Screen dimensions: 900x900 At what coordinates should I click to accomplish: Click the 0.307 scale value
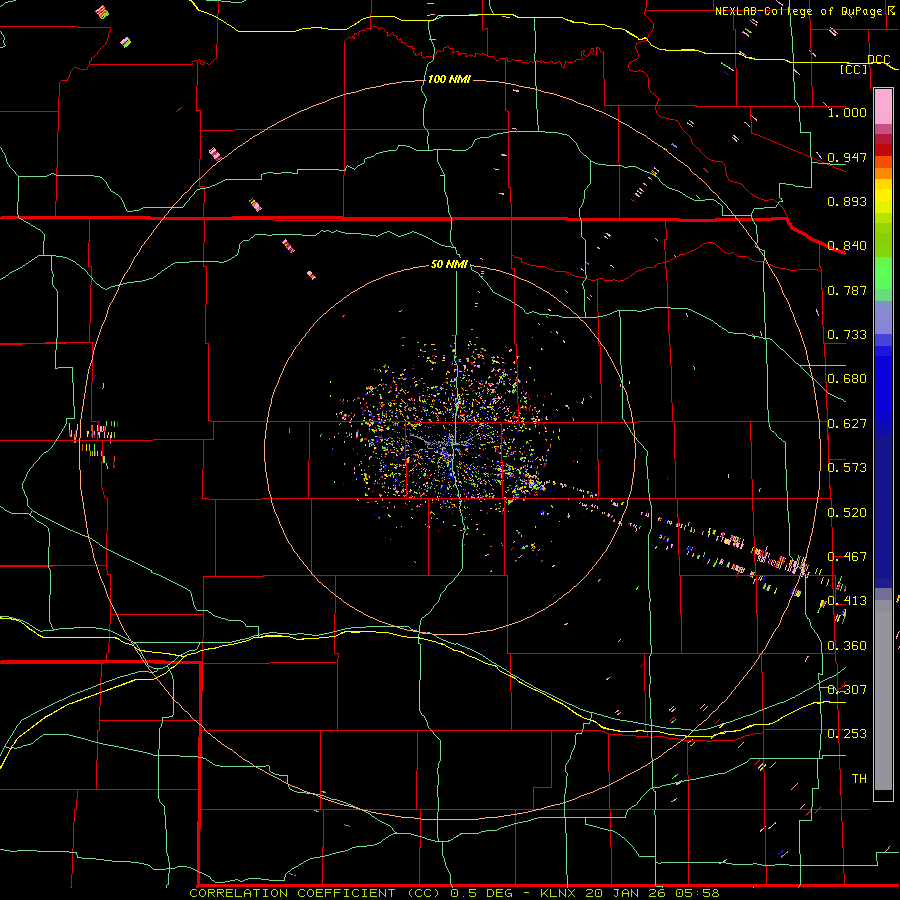pos(847,690)
